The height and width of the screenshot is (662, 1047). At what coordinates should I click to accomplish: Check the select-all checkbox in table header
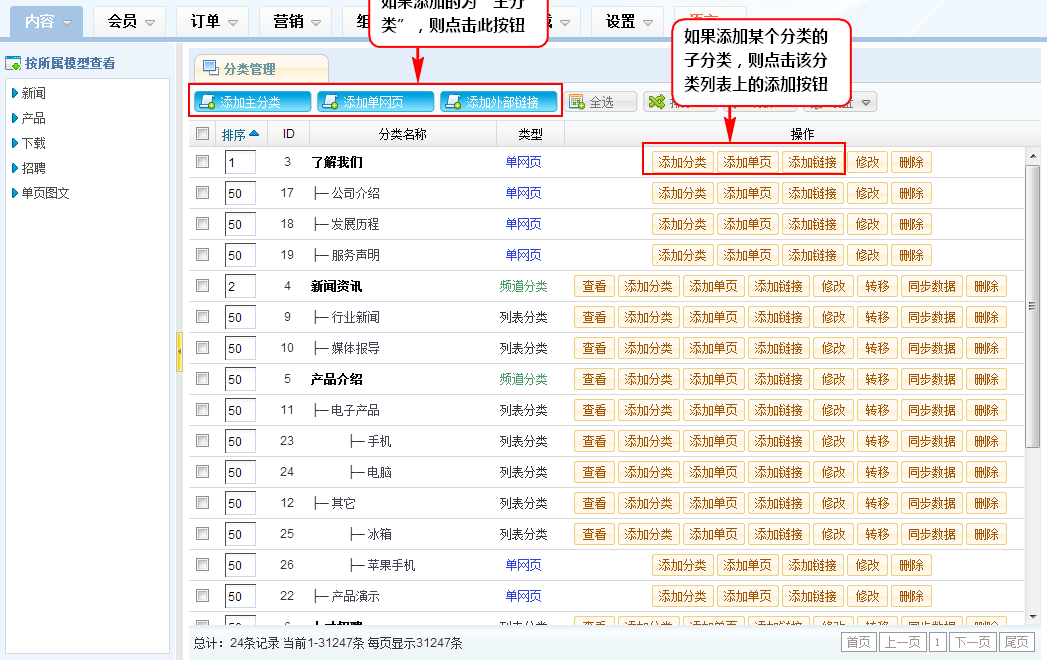(x=203, y=134)
